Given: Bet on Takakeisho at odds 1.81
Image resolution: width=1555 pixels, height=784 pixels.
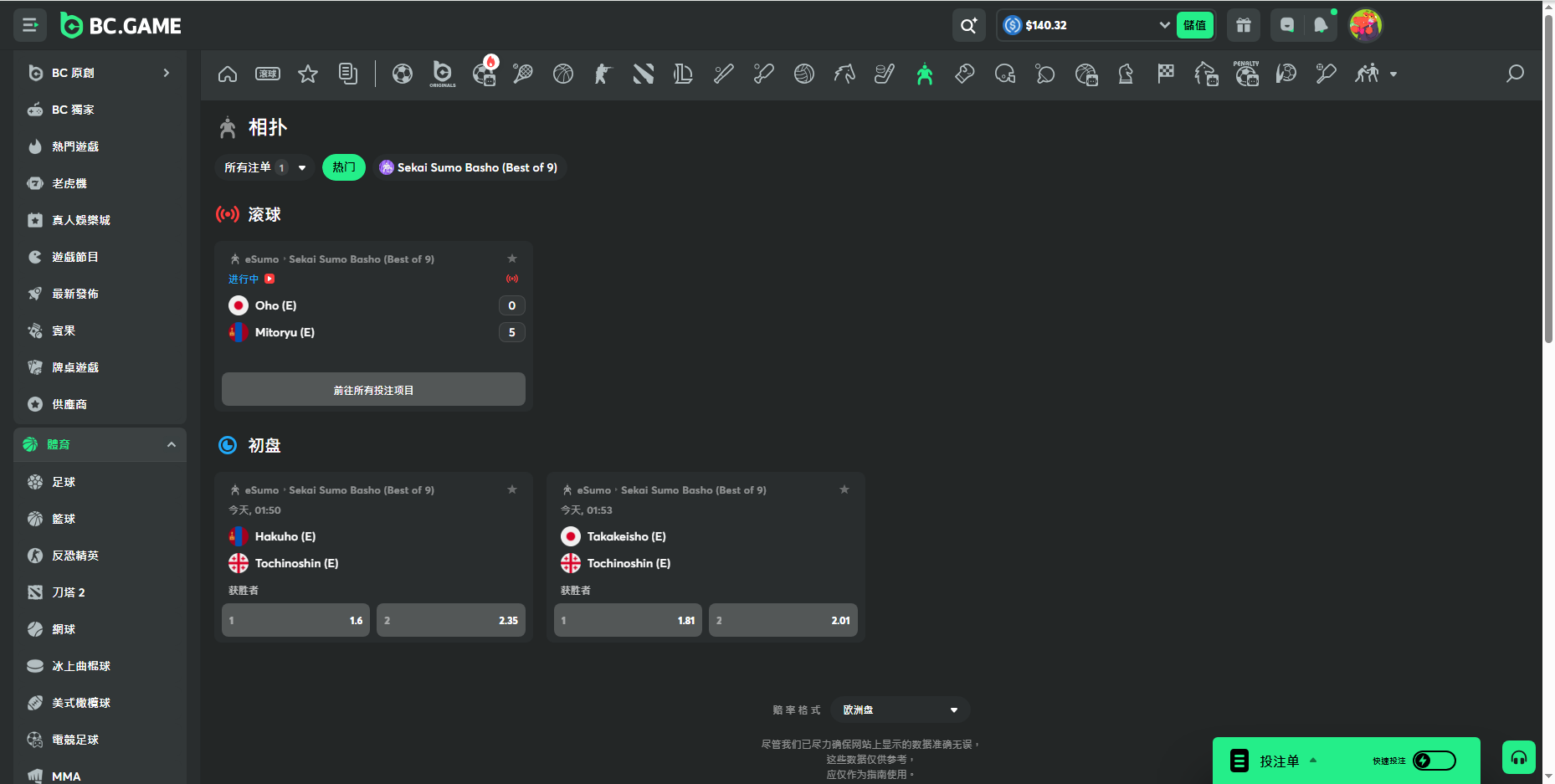Looking at the screenshot, I should tap(628, 620).
